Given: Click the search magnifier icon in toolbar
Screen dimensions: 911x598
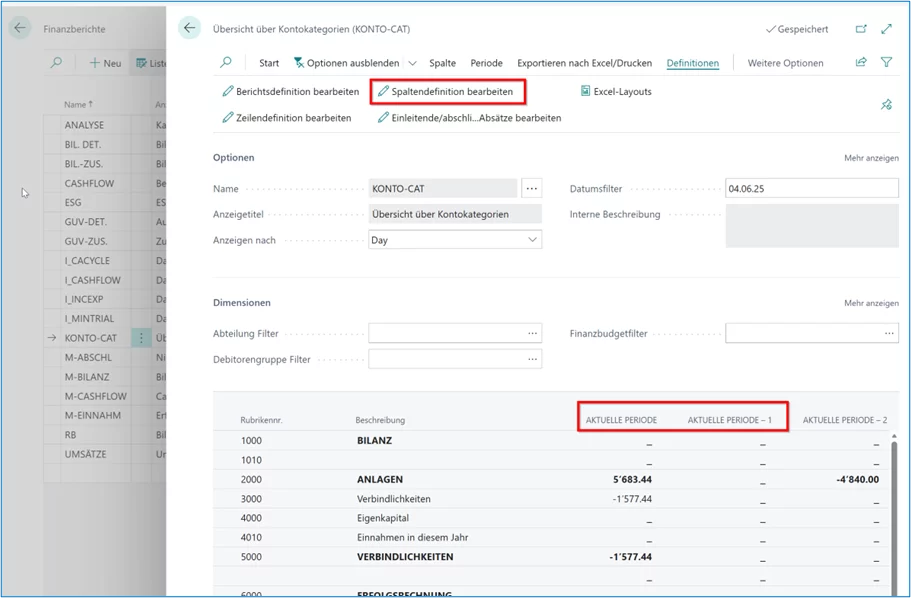Looking at the screenshot, I should click(x=227, y=62).
